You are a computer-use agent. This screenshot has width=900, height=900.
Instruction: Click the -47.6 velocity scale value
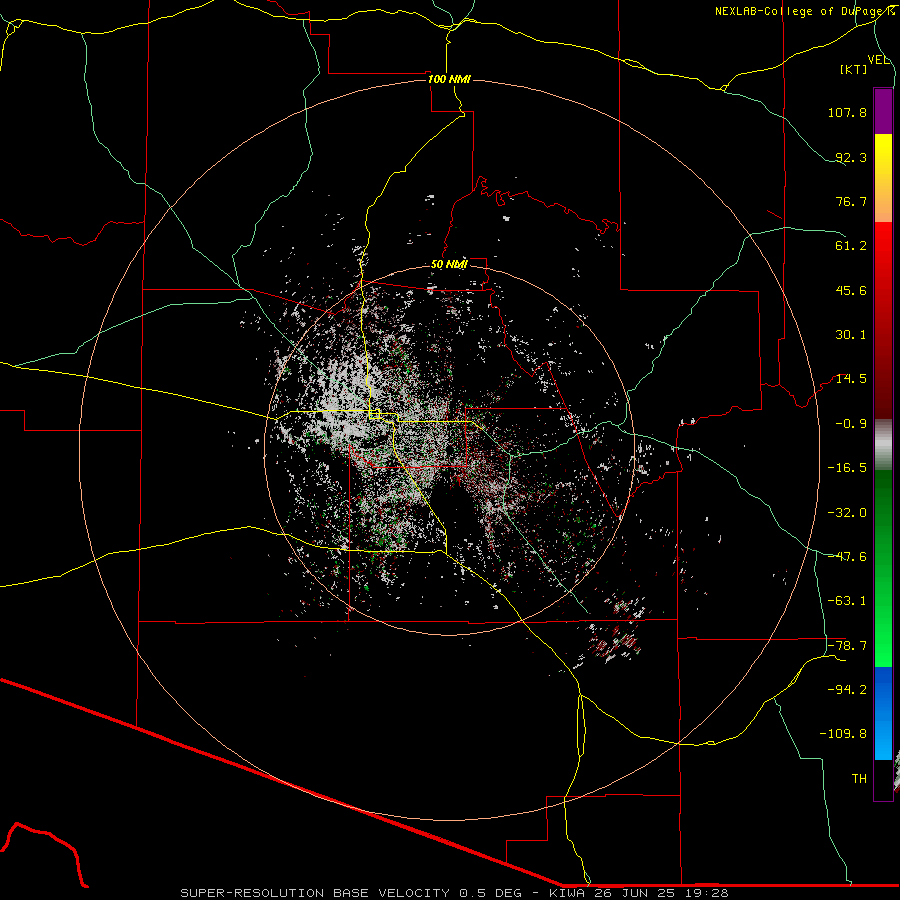(x=847, y=557)
